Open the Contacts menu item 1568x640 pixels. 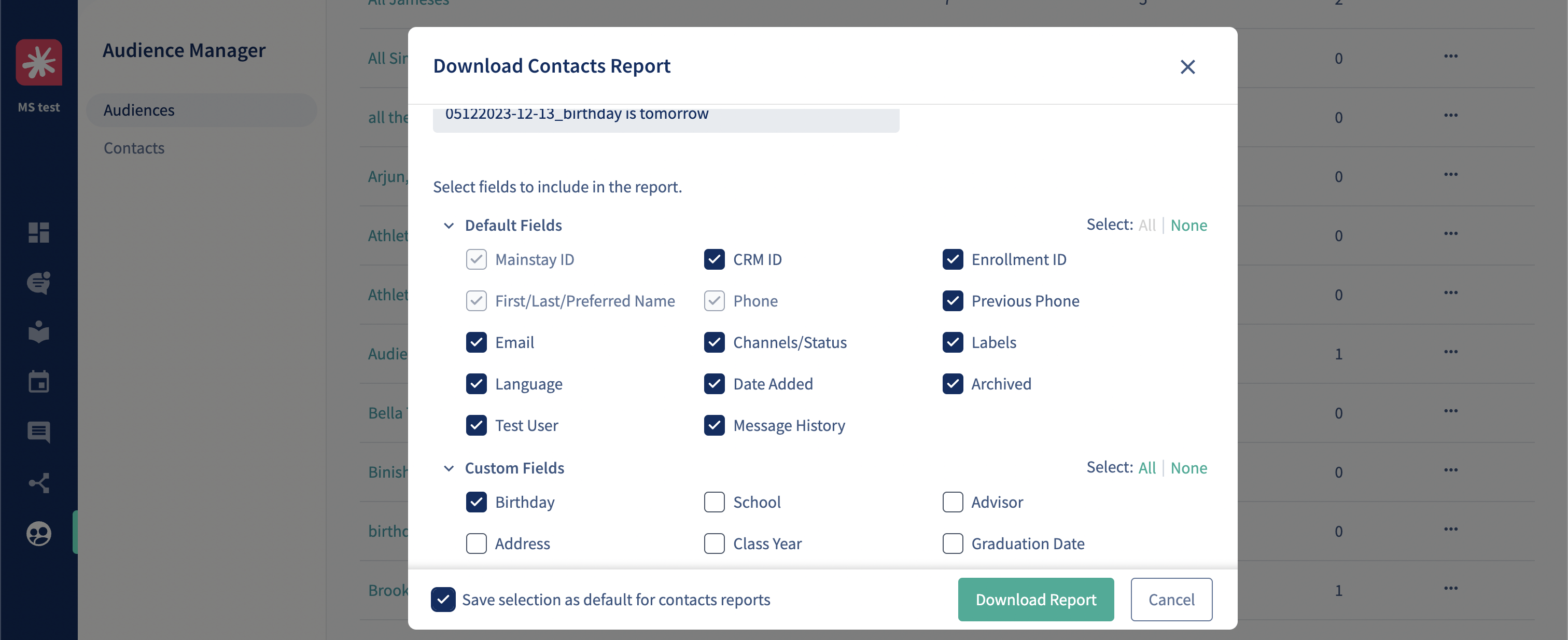(x=134, y=148)
